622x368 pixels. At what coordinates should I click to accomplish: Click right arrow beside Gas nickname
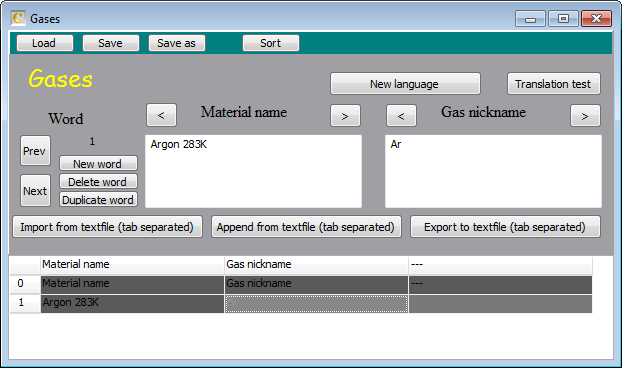coord(585,116)
